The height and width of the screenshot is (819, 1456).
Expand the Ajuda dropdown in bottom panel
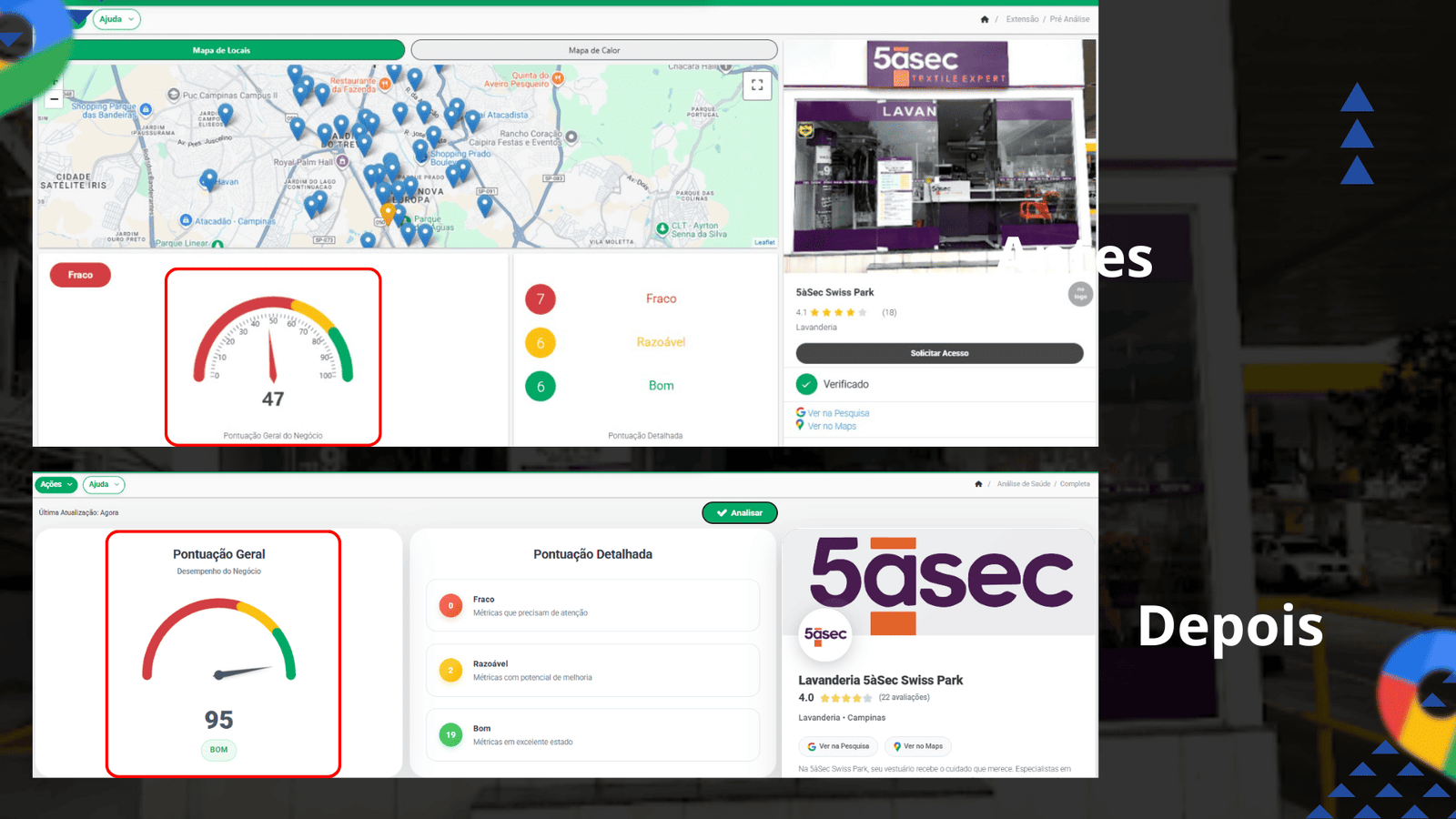pos(104,484)
